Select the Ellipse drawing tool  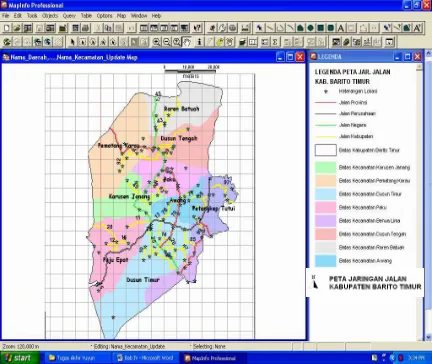click(310, 28)
